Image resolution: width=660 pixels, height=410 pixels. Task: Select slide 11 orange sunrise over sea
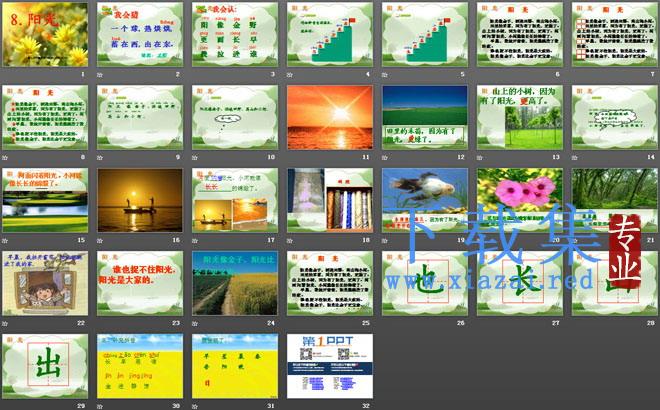click(330, 117)
